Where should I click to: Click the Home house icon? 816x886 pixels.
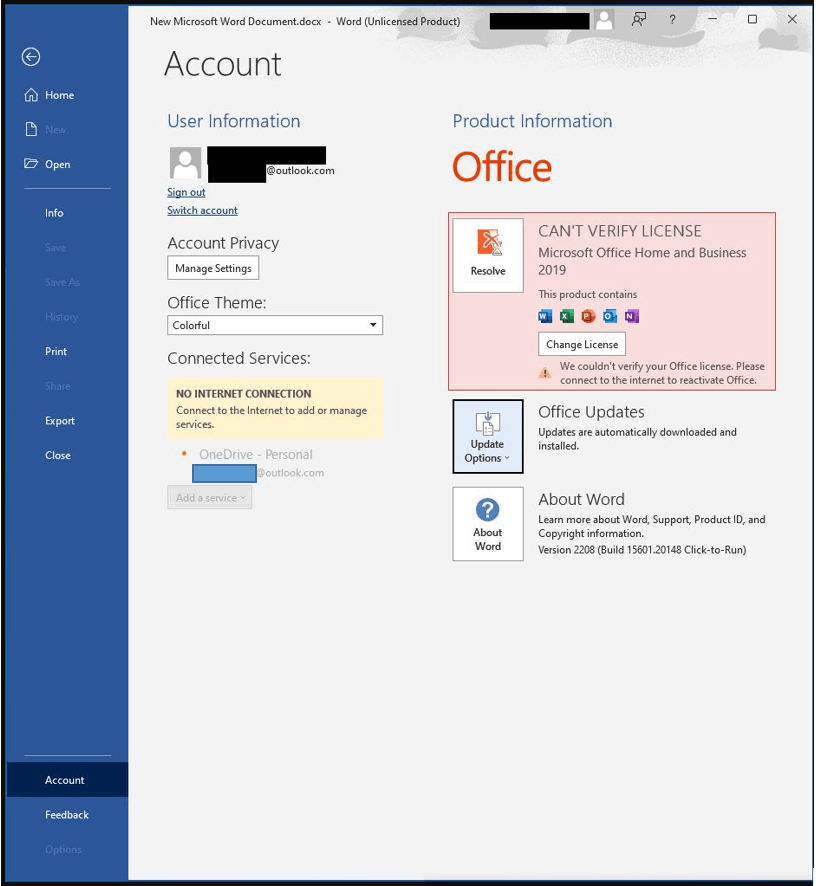(x=31, y=95)
